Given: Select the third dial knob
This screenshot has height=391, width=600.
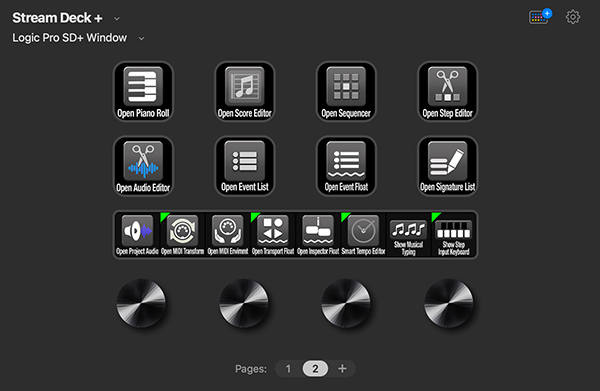Looking at the screenshot, I should pos(346,303).
